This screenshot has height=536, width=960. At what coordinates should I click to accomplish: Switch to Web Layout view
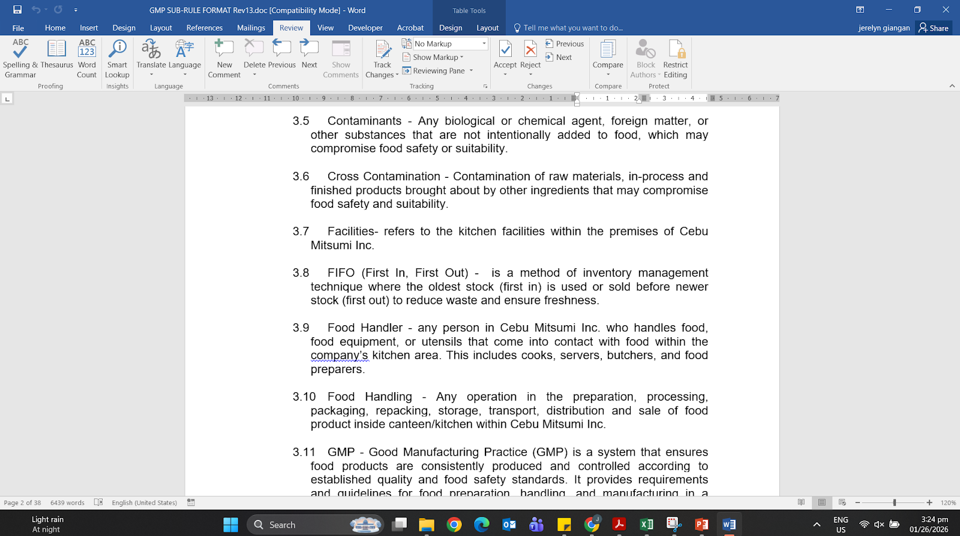point(842,503)
